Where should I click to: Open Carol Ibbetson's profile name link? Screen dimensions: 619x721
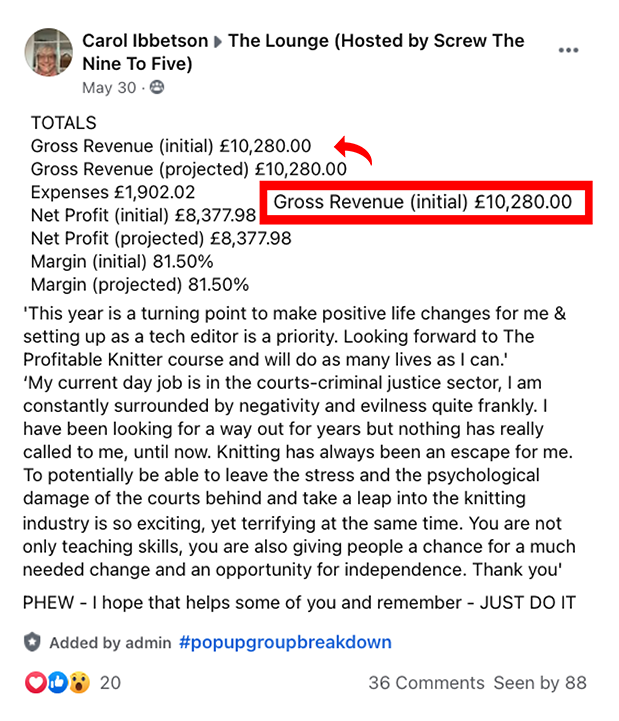click(x=145, y=41)
